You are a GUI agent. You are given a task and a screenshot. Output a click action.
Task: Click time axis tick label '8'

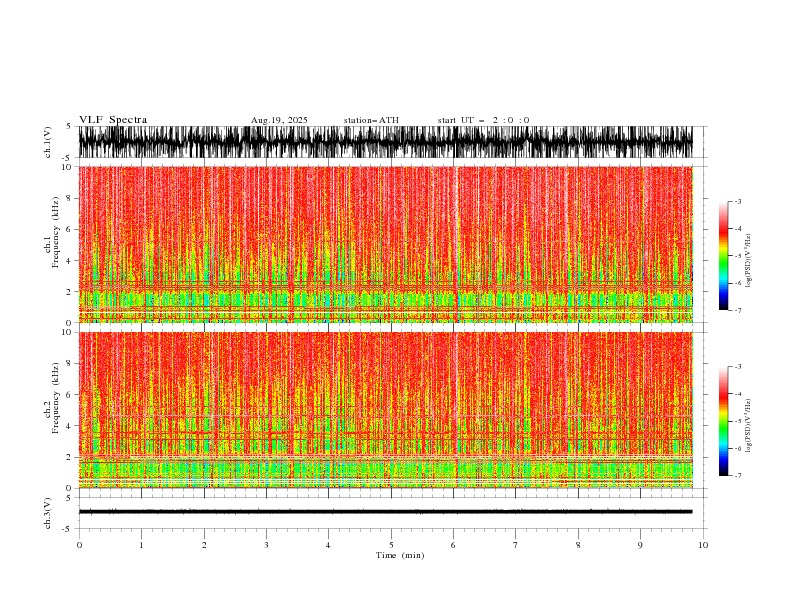tap(578, 545)
